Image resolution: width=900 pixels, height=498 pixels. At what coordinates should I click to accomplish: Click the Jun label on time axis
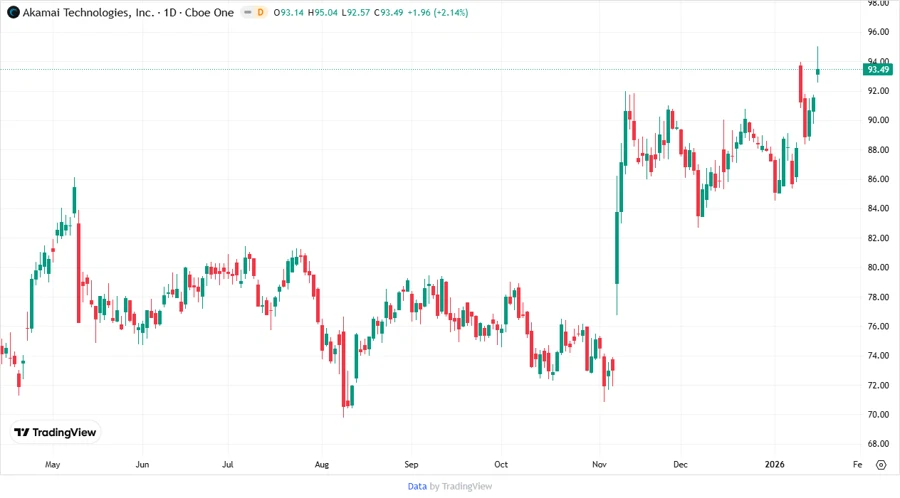(142, 465)
